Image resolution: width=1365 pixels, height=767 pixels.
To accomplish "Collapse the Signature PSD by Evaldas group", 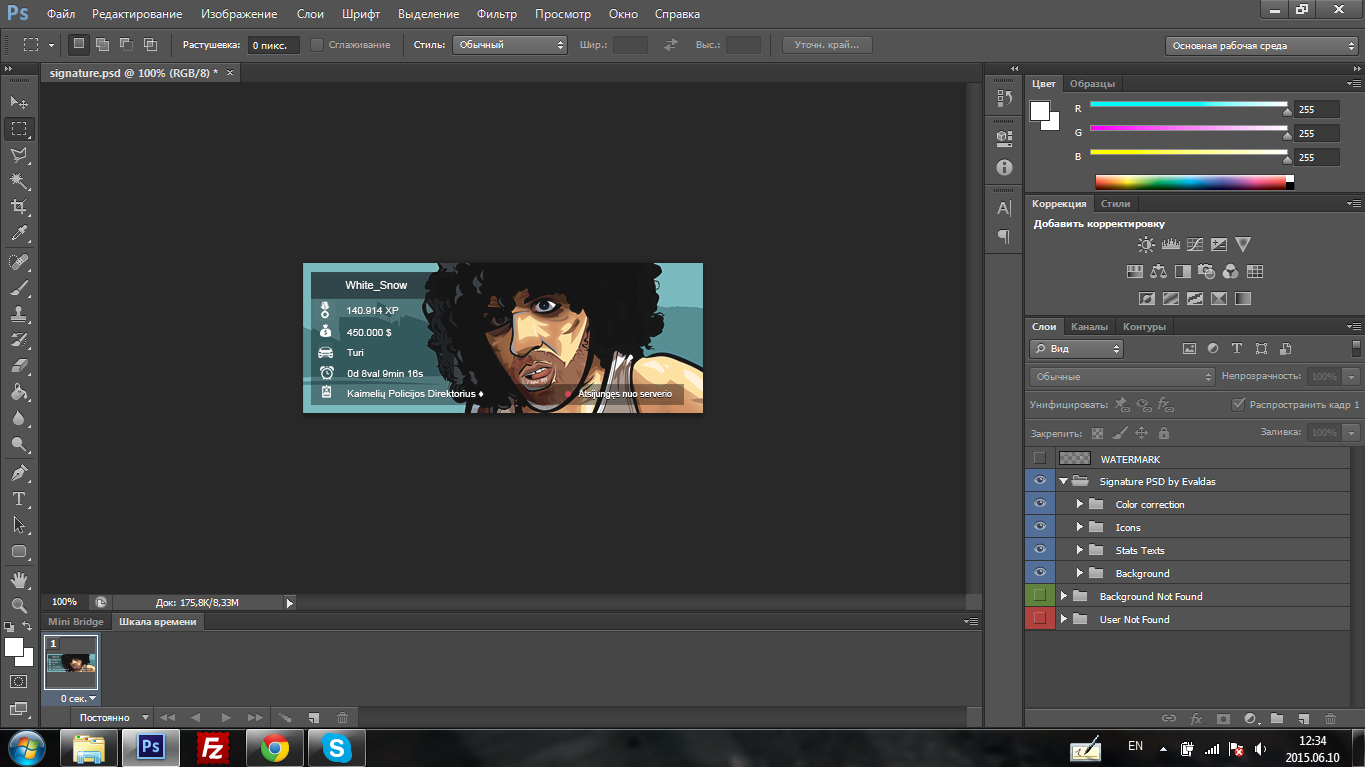I will tap(1063, 481).
